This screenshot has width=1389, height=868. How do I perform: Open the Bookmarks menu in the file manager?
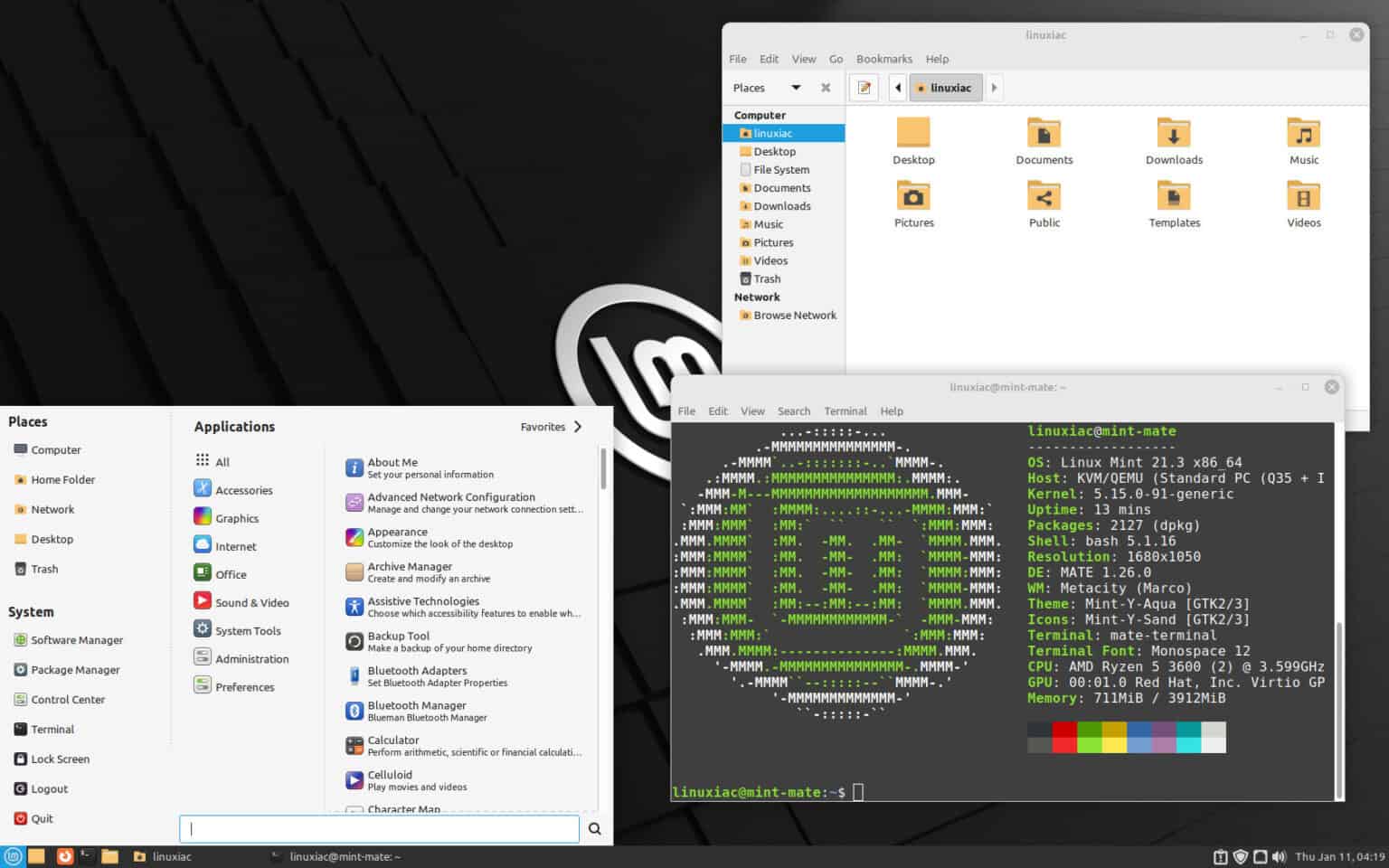tap(883, 58)
